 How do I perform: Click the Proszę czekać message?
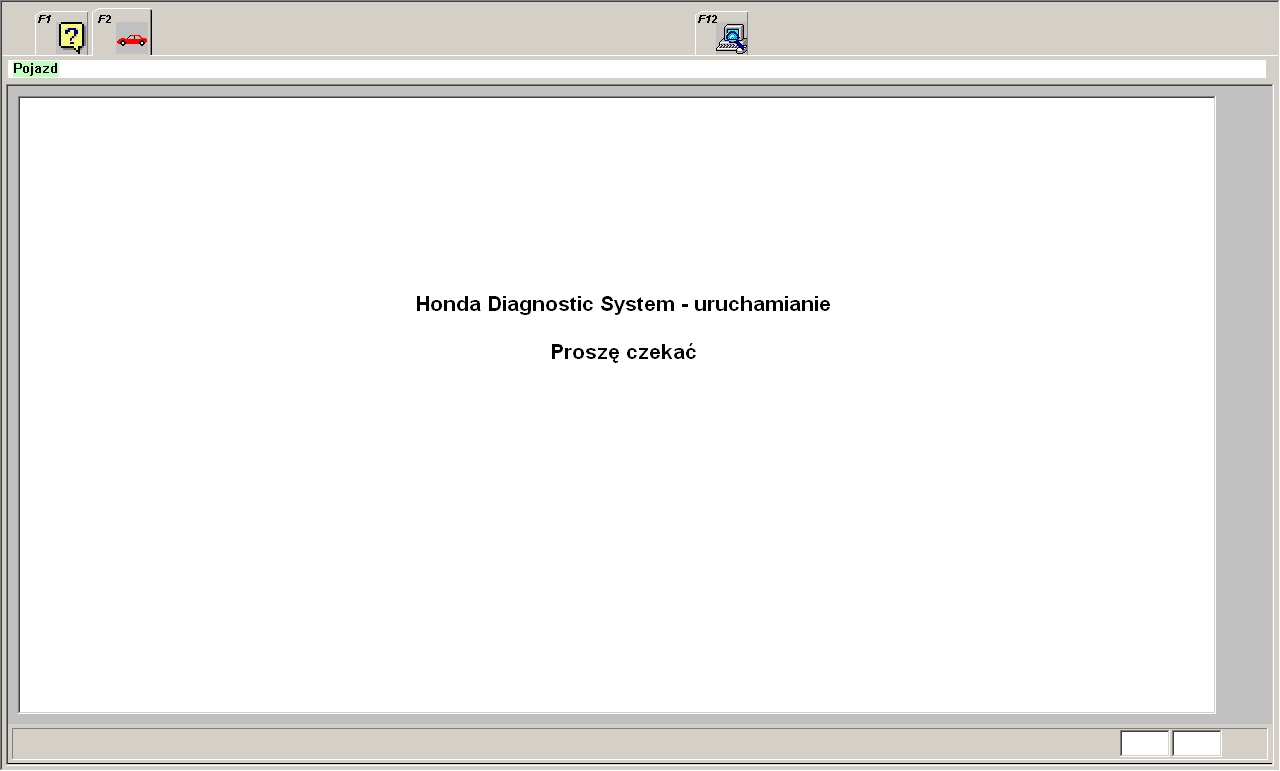[x=623, y=352]
